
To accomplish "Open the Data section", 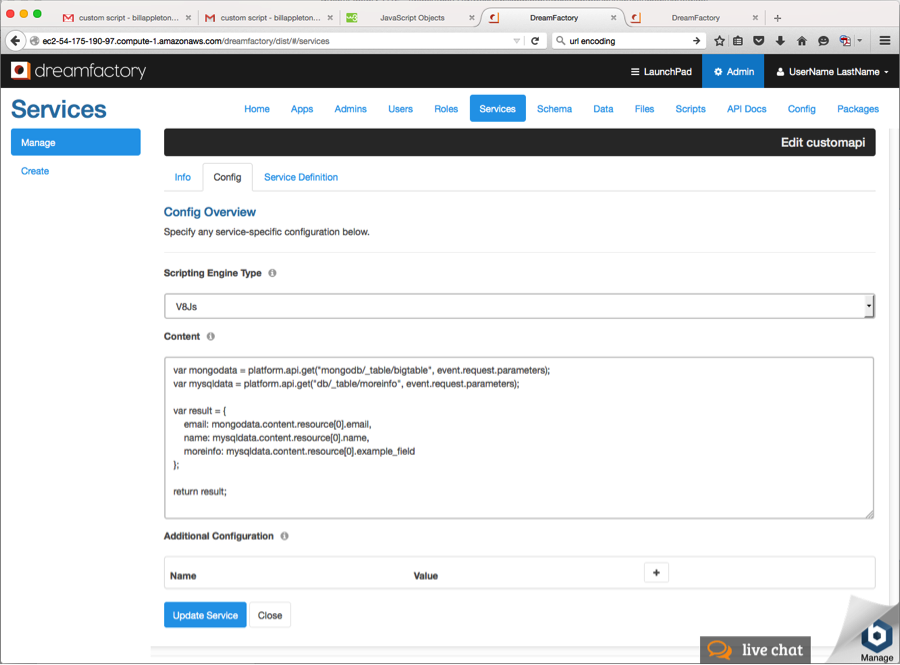I will point(603,109).
